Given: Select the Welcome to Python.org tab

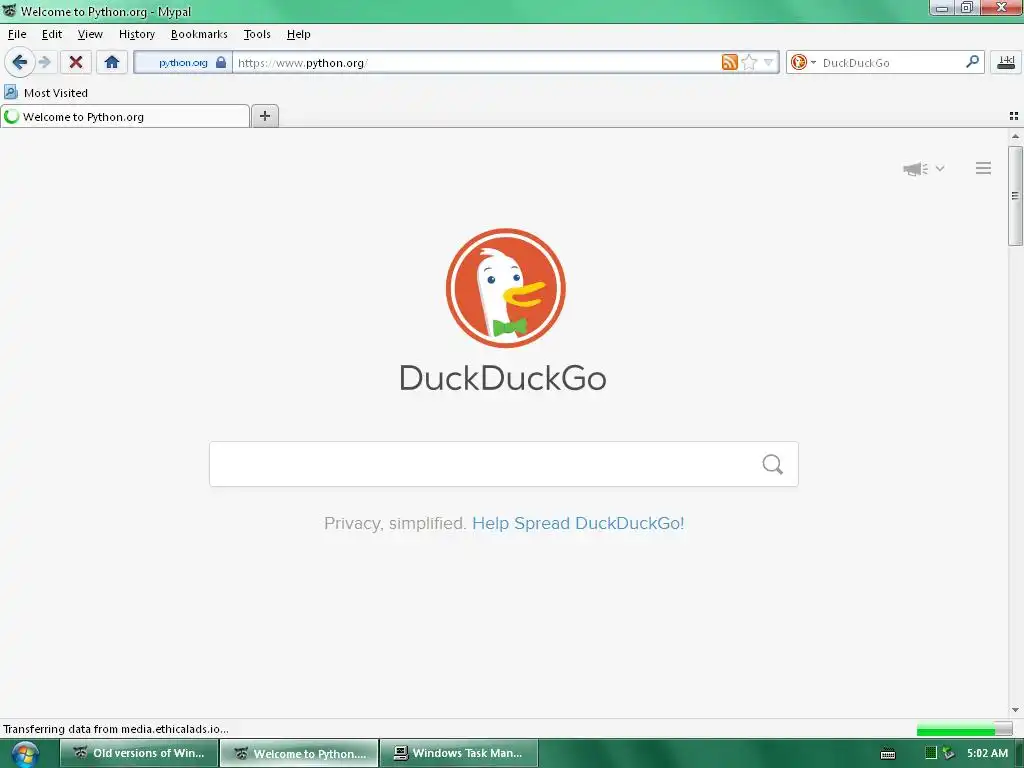Looking at the screenshot, I should [x=125, y=117].
